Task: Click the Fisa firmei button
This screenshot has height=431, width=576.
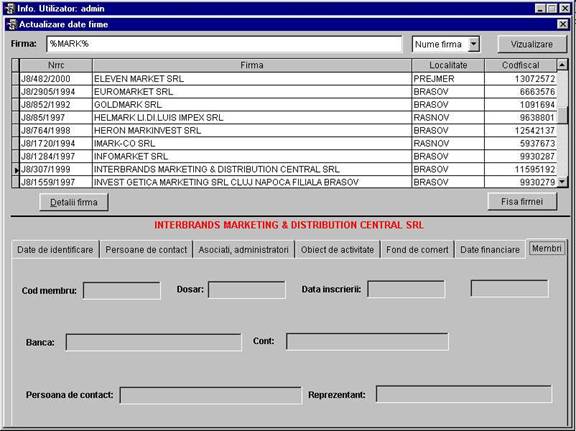Action: pos(522,201)
